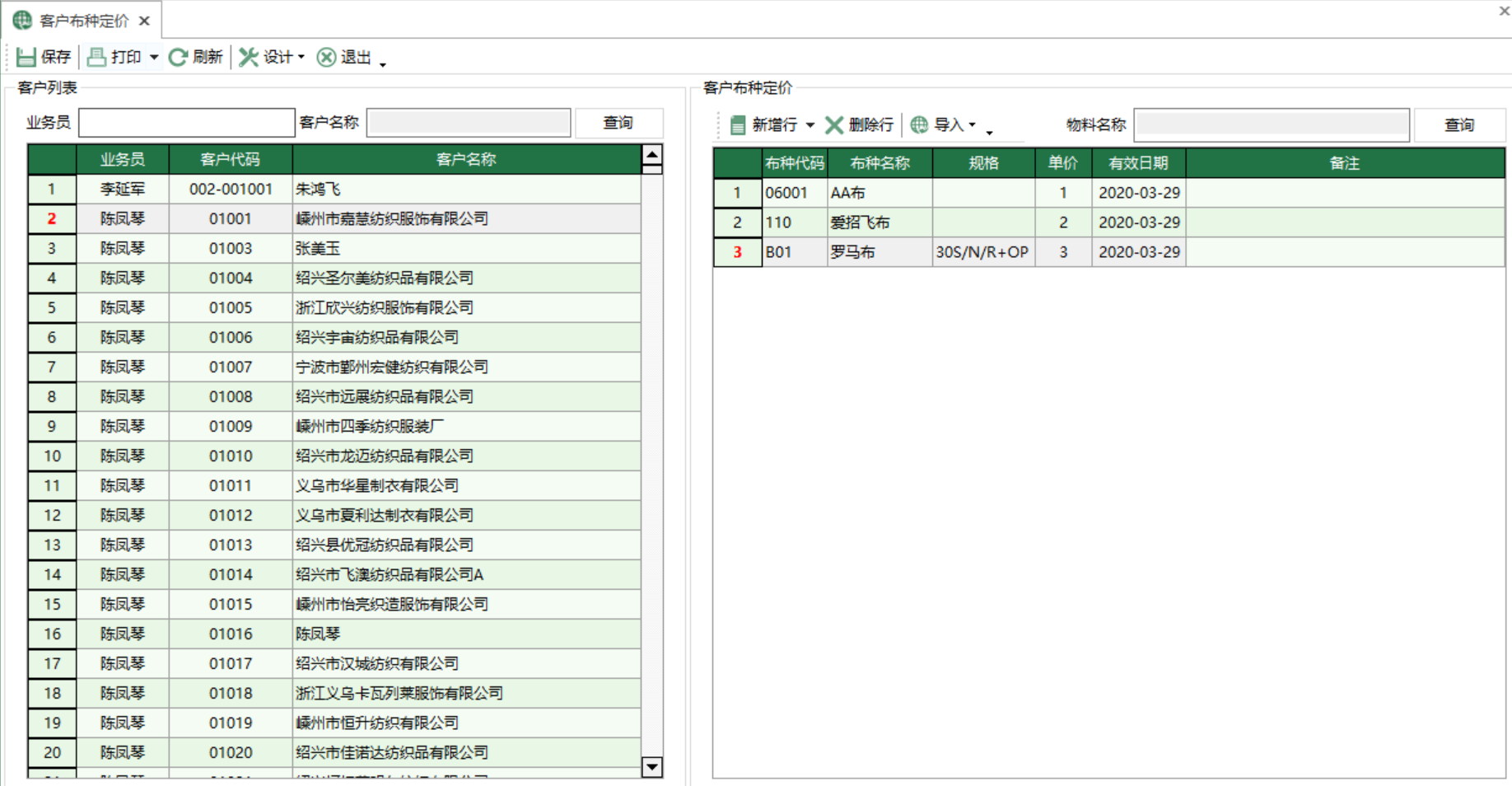Click the Print (打印) toolbar icon

click(96, 57)
